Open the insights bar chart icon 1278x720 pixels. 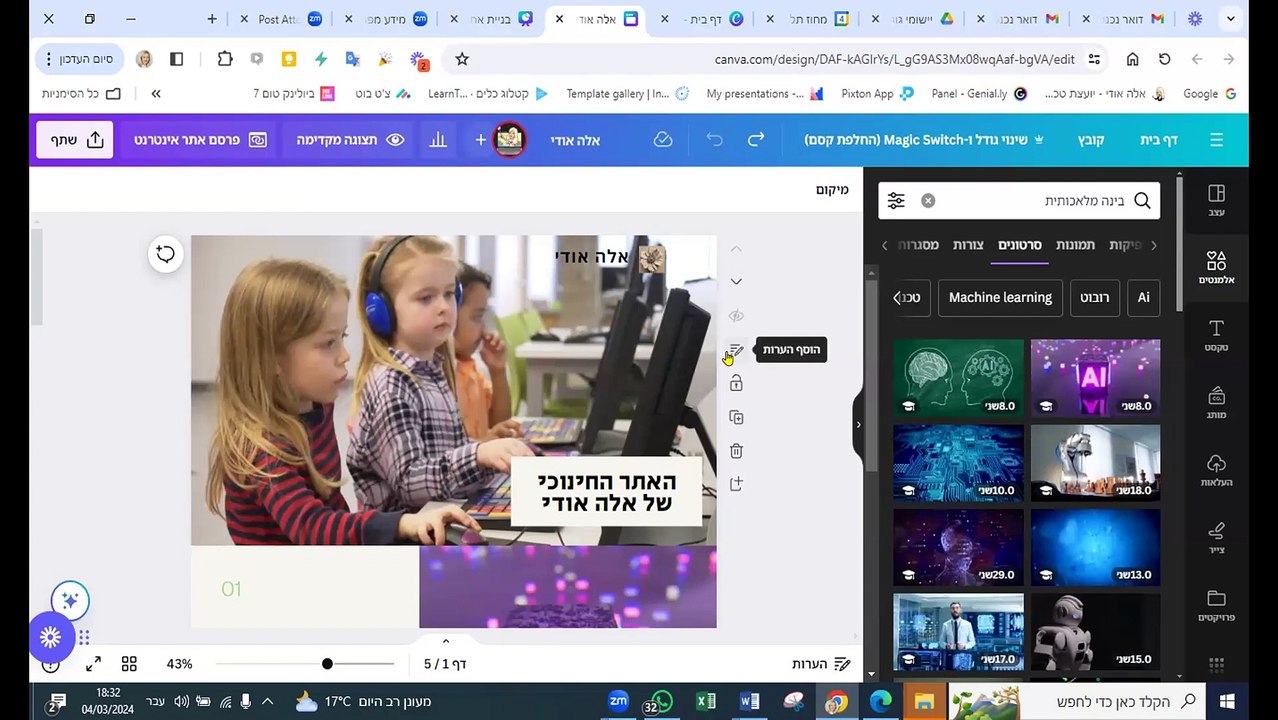pyautogui.click(x=438, y=140)
